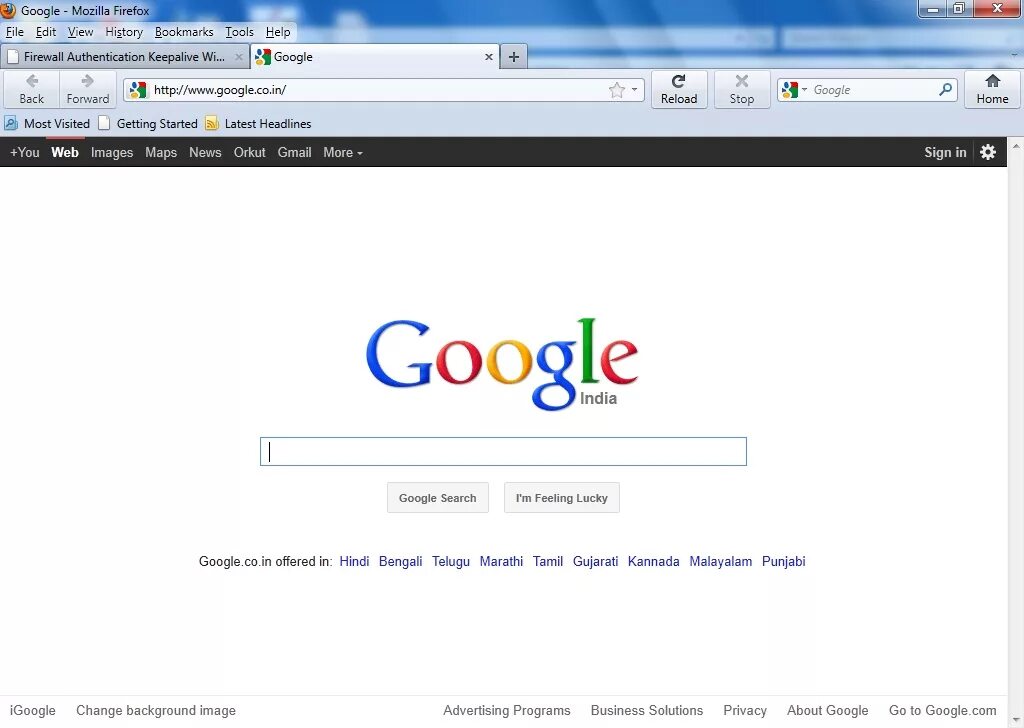Open the Privacy link
The width and height of the screenshot is (1024, 728).
pyautogui.click(x=744, y=710)
